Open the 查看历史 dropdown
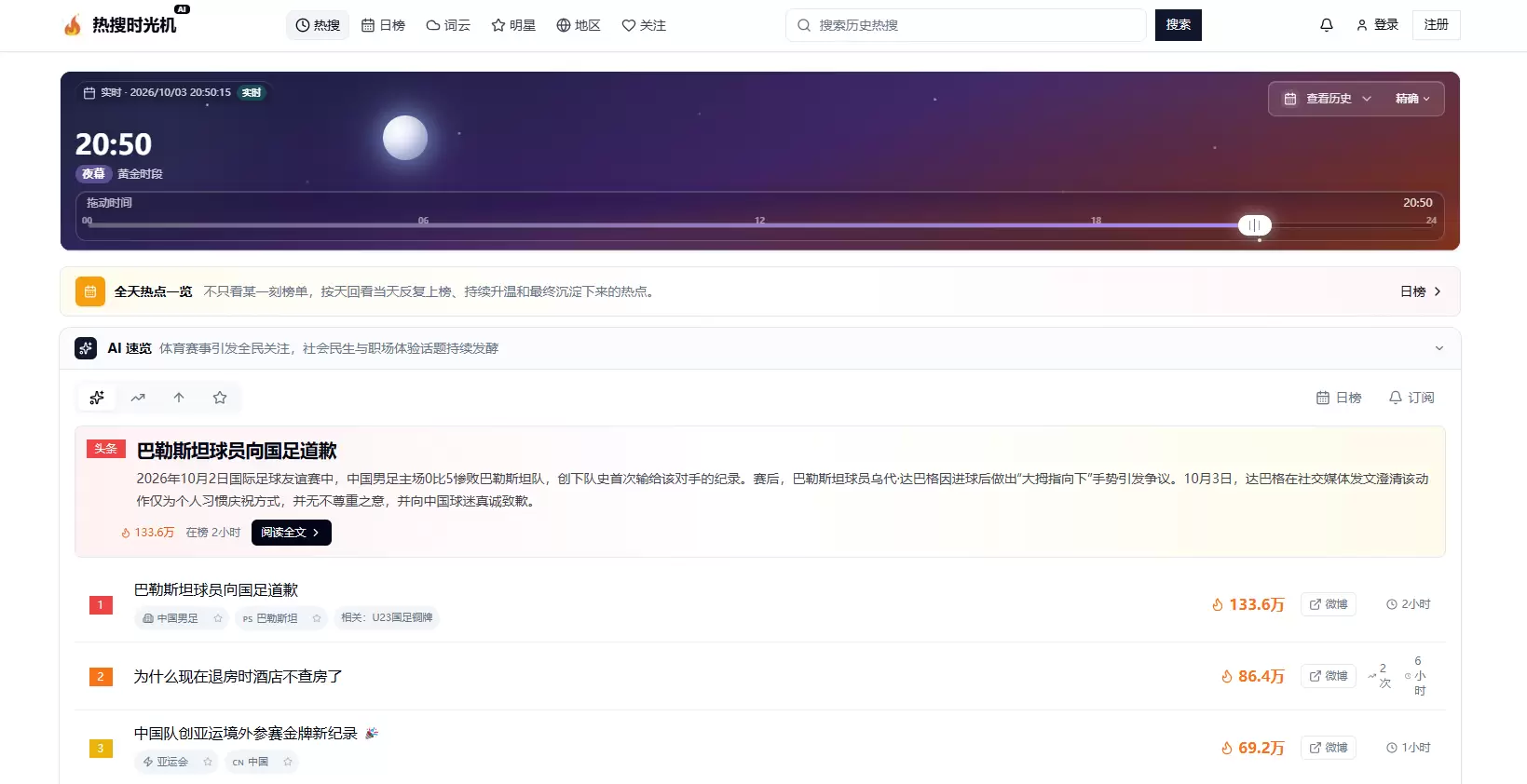1527x784 pixels. pos(1328,99)
